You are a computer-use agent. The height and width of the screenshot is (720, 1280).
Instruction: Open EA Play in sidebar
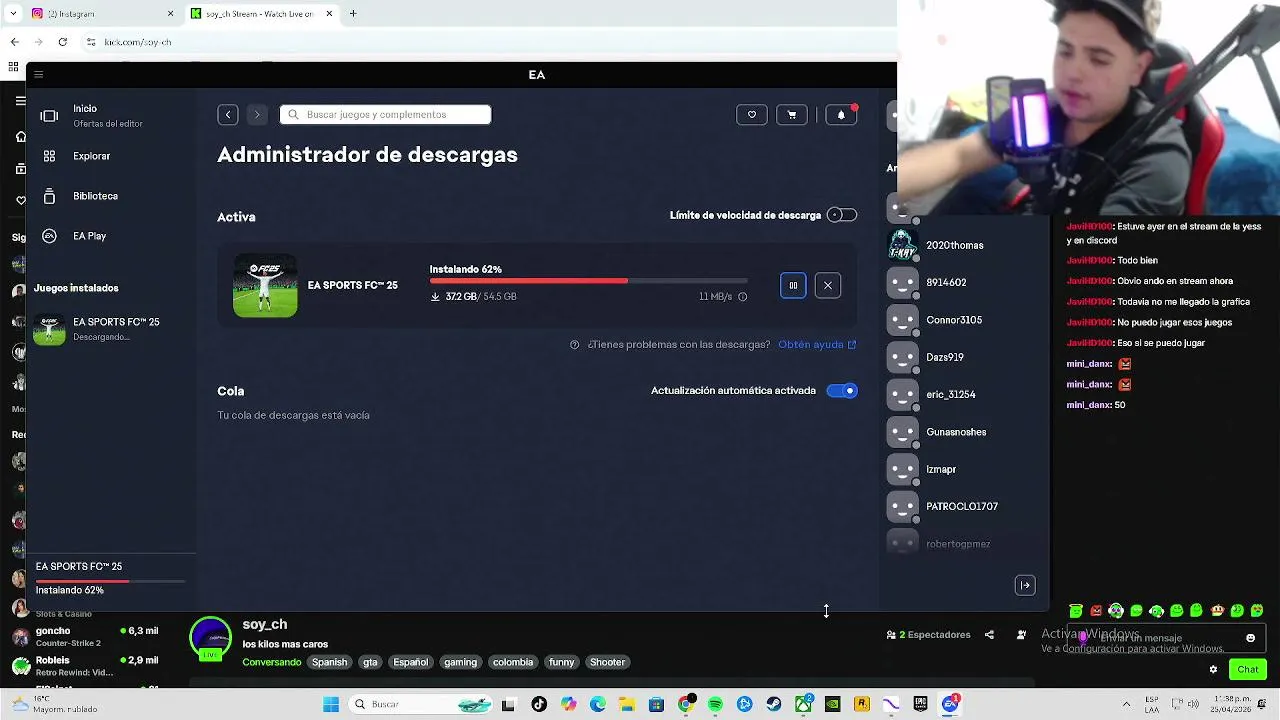pyautogui.click(x=89, y=236)
